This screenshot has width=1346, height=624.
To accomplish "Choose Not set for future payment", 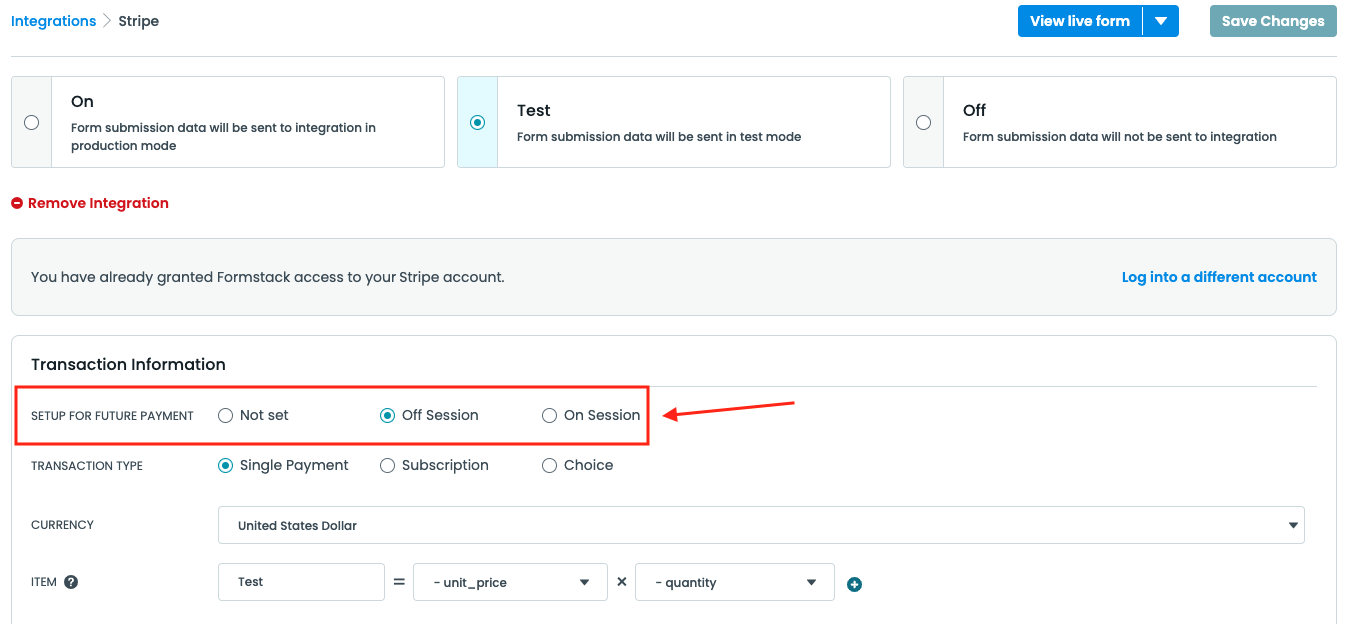I will point(226,415).
